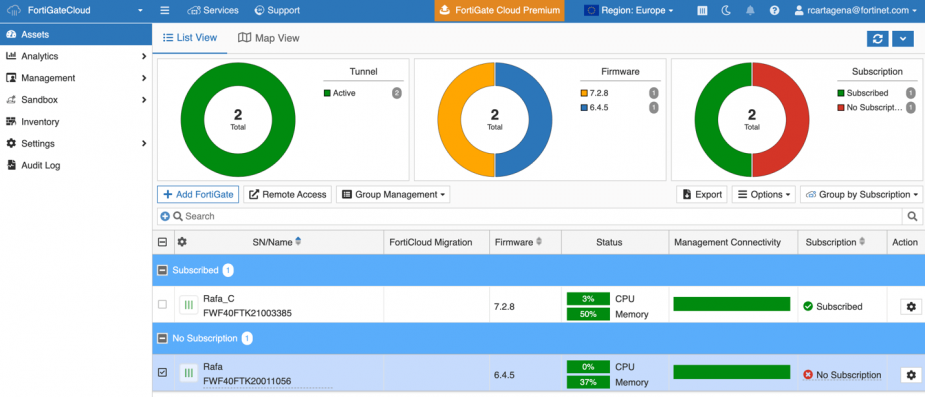The width and height of the screenshot is (925, 397).
Task: Open the help question mark icon
Action: (775, 11)
